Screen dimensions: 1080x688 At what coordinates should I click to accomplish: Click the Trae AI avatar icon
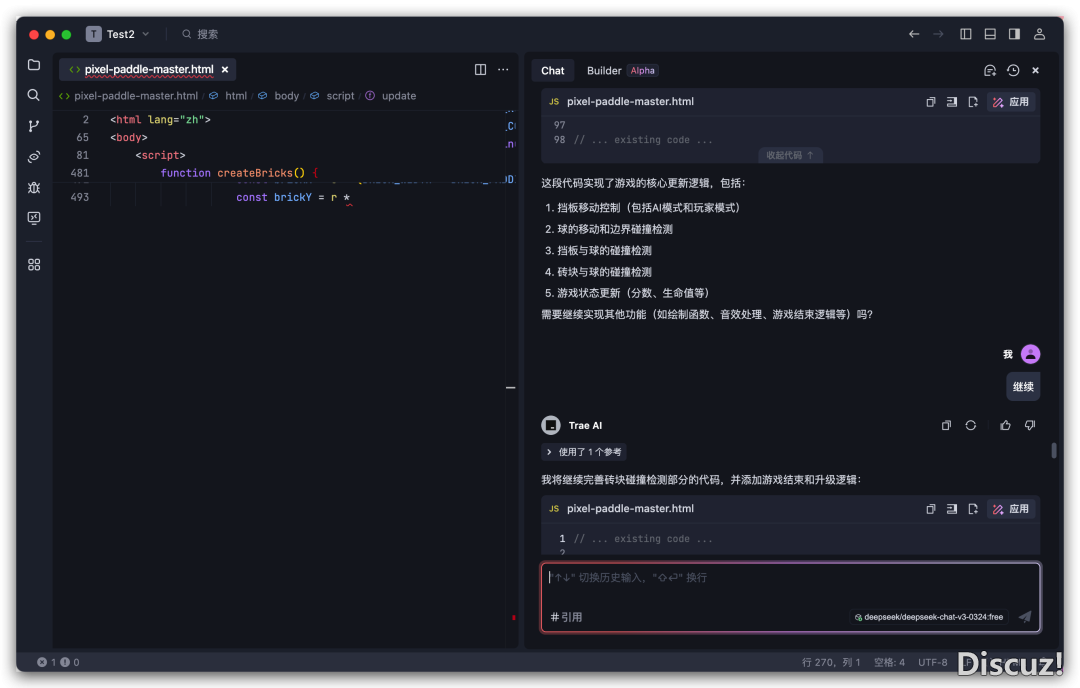551,426
